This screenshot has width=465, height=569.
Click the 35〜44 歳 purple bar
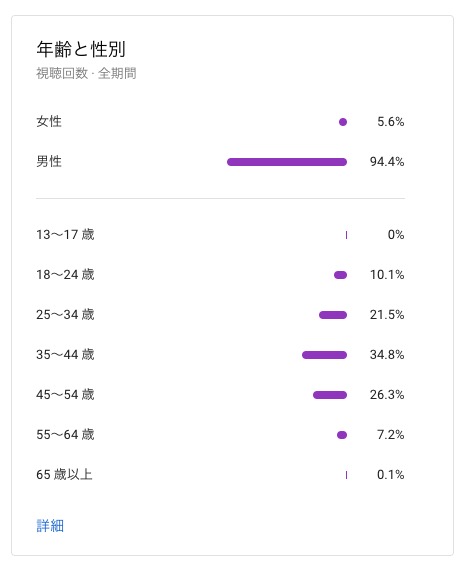(325, 355)
